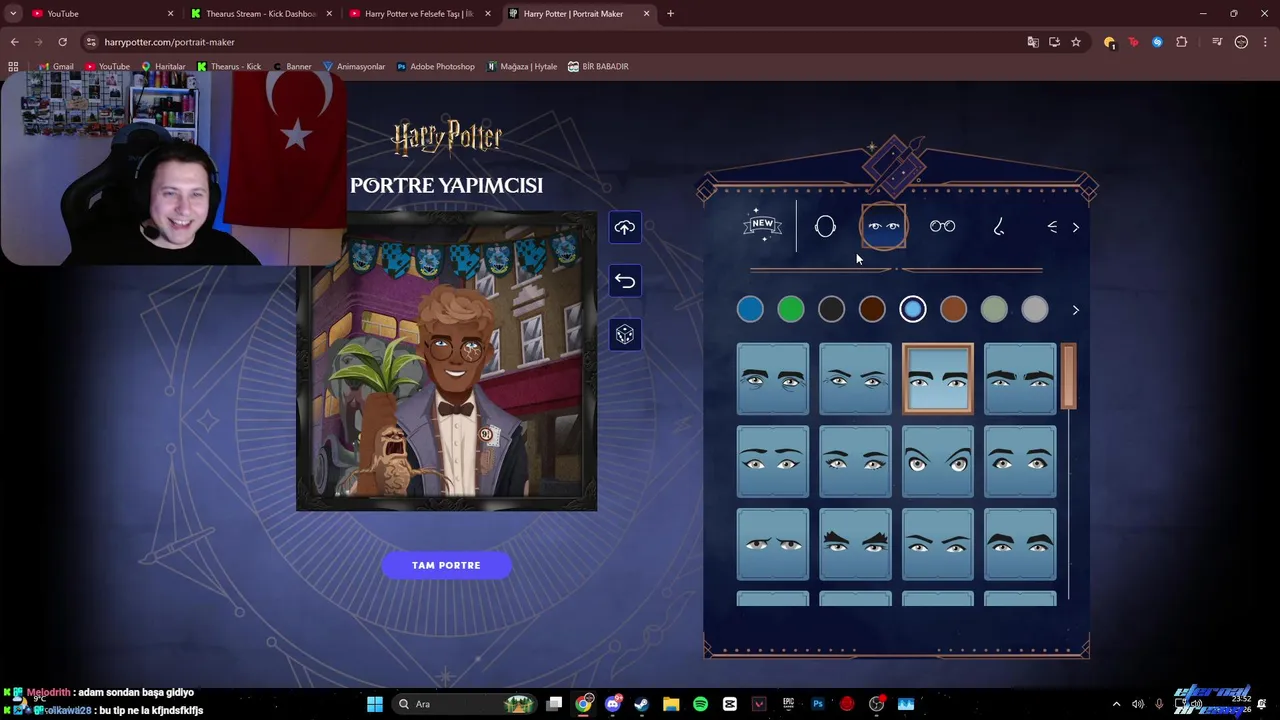The image size is (1280, 720).
Task: Reload the current page
Action: click(62, 42)
